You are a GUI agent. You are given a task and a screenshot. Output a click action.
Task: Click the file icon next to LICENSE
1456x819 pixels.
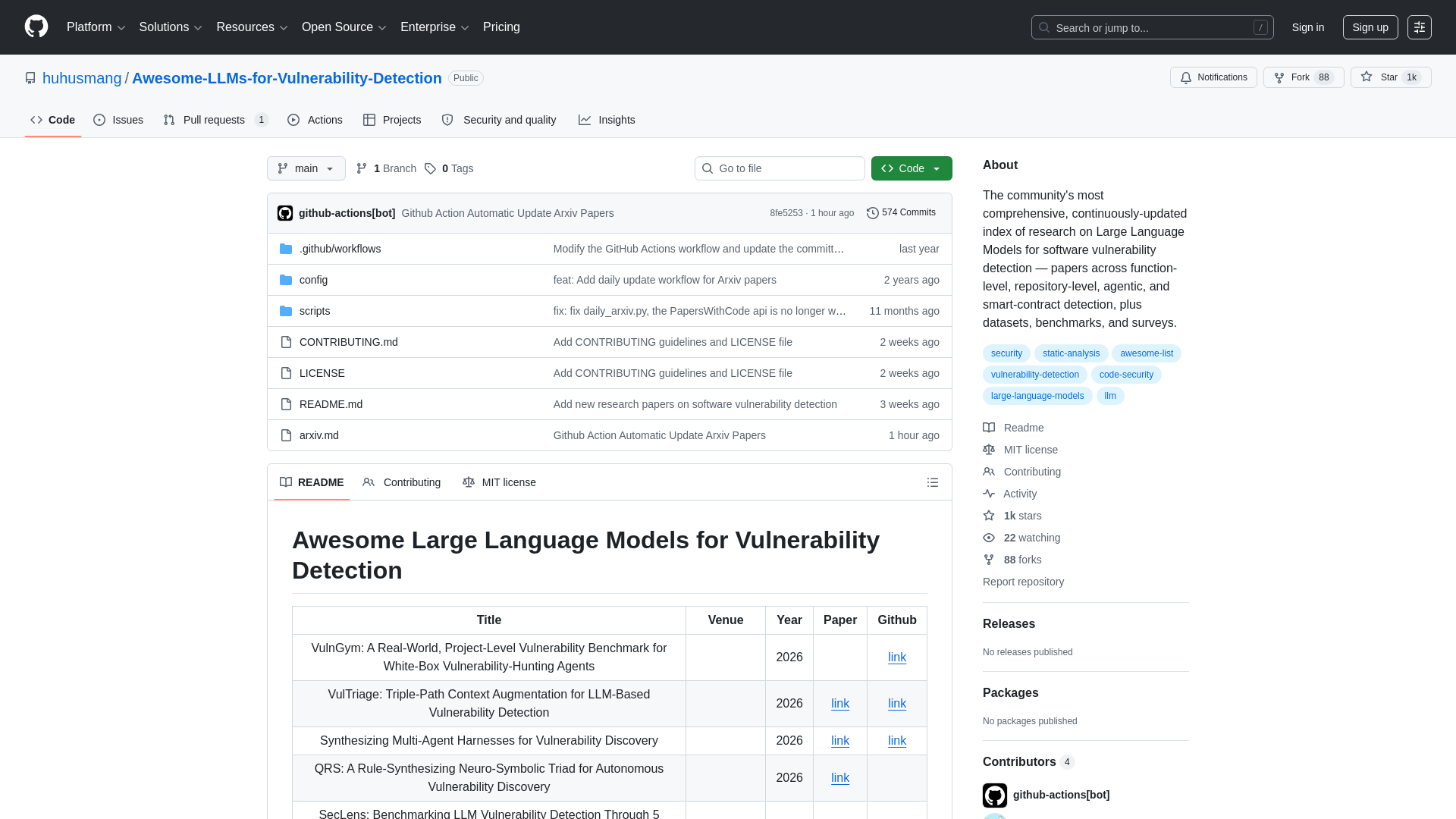pos(286,373)
